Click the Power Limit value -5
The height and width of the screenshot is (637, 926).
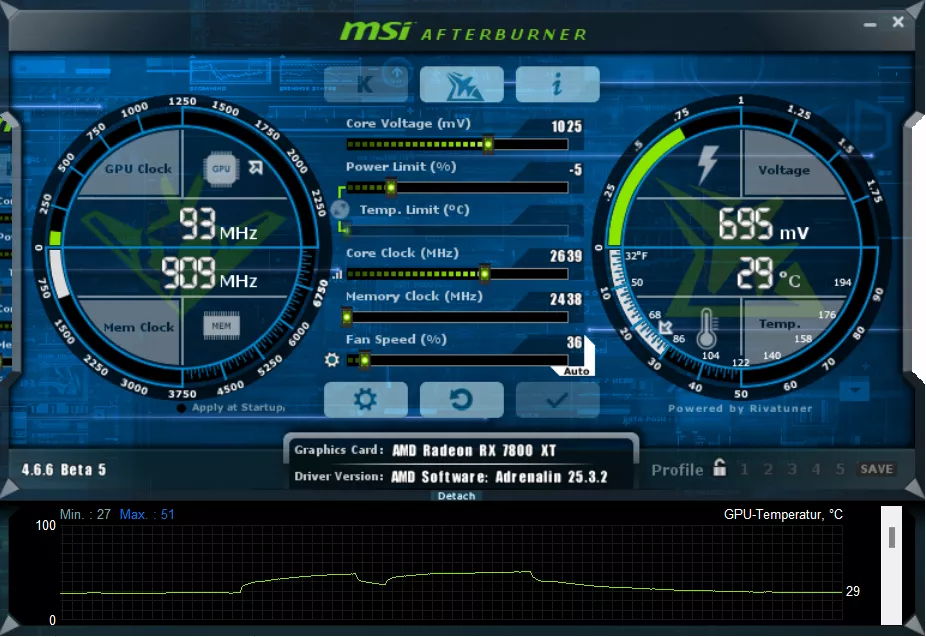tap(576, 170)
